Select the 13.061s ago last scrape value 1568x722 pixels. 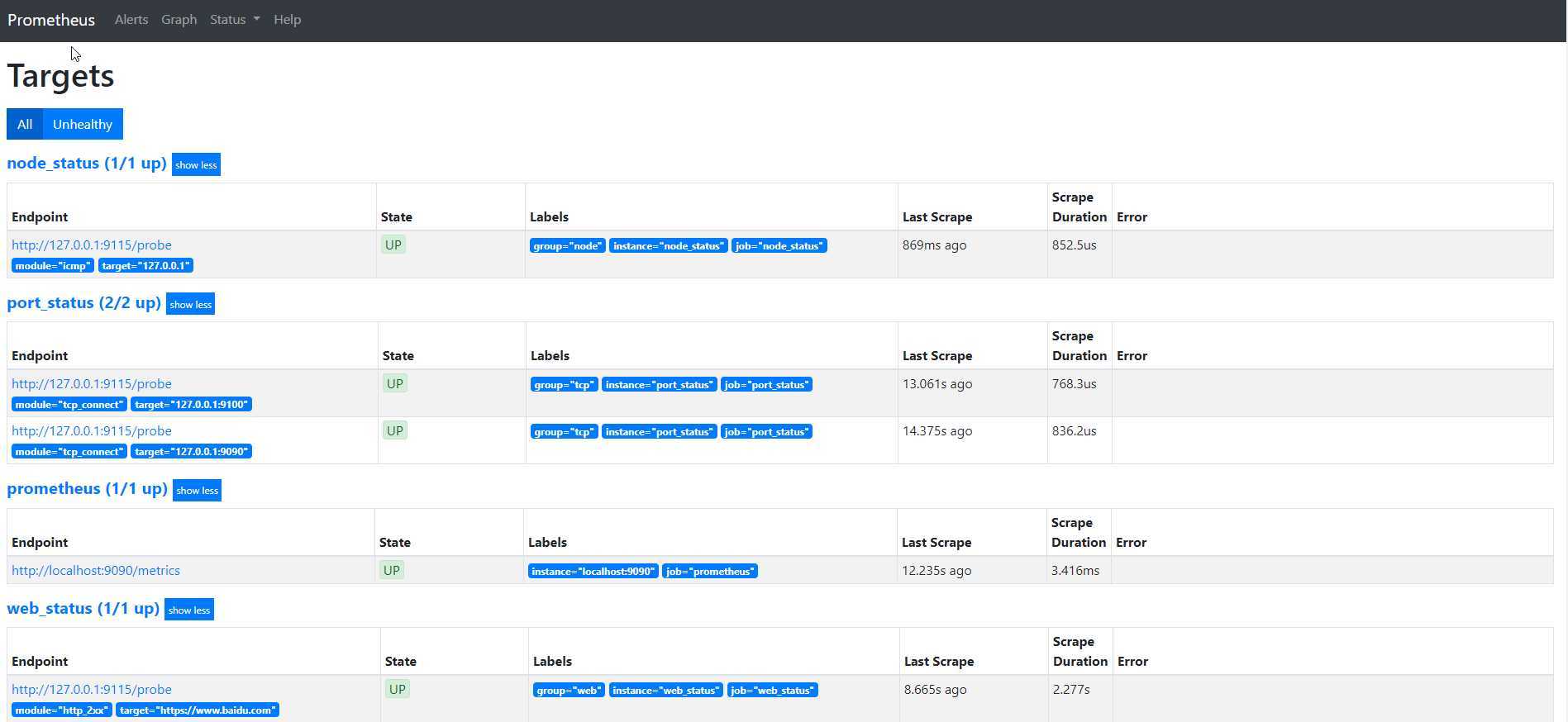pos(937,384)
